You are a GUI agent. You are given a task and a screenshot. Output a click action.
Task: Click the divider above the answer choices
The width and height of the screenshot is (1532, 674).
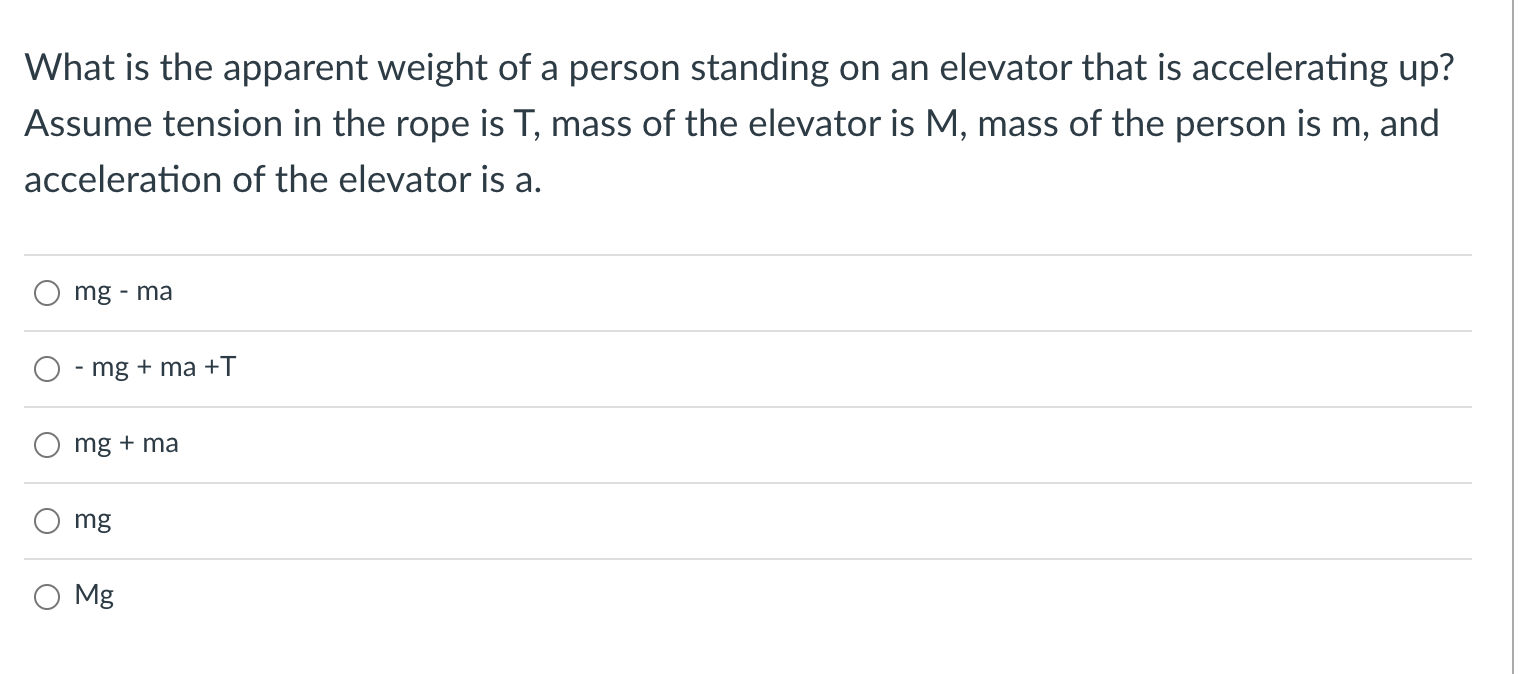coord(748,253)
